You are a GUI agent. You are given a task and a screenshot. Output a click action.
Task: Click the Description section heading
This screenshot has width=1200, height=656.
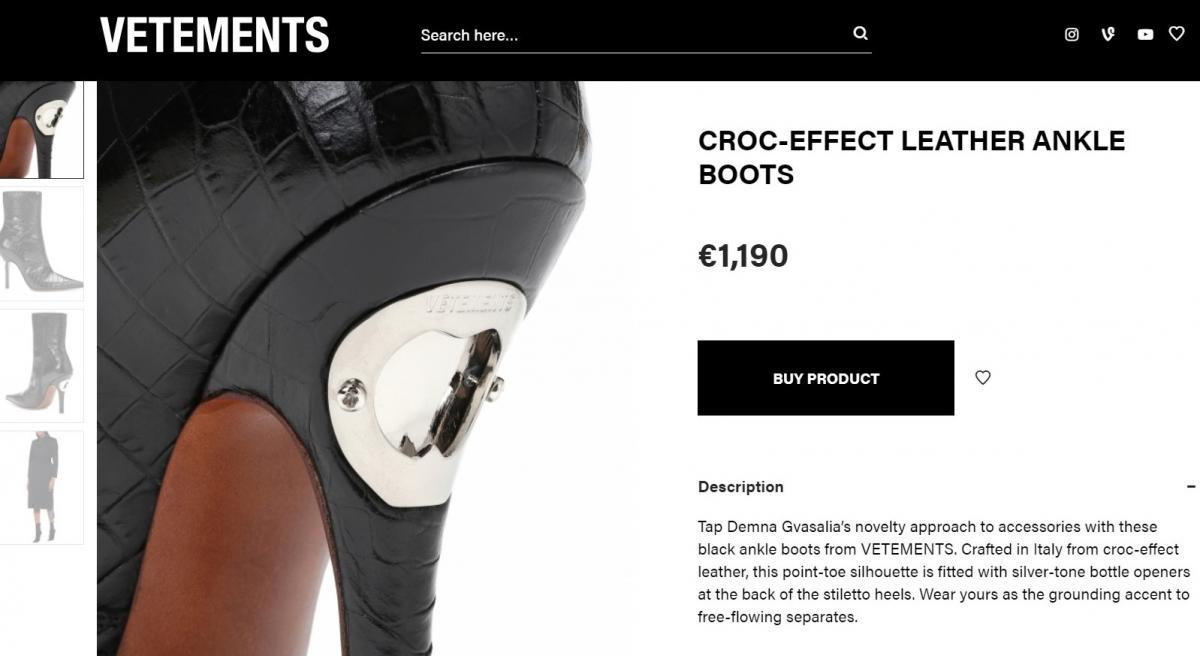pos(741,487)
